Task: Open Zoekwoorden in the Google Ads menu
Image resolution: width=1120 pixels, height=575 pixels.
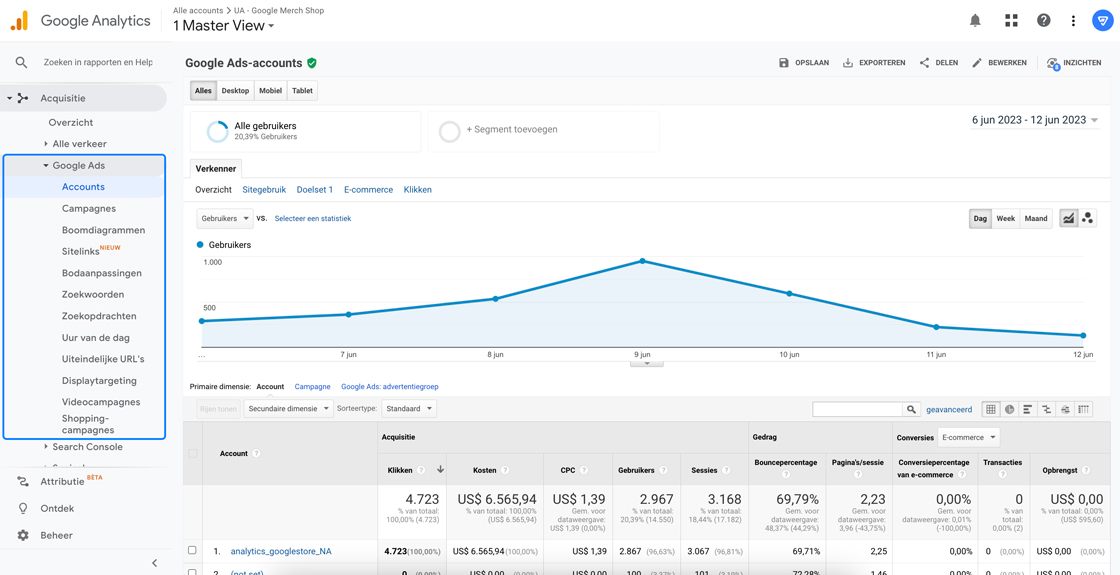Action: (x=93, y=294)
